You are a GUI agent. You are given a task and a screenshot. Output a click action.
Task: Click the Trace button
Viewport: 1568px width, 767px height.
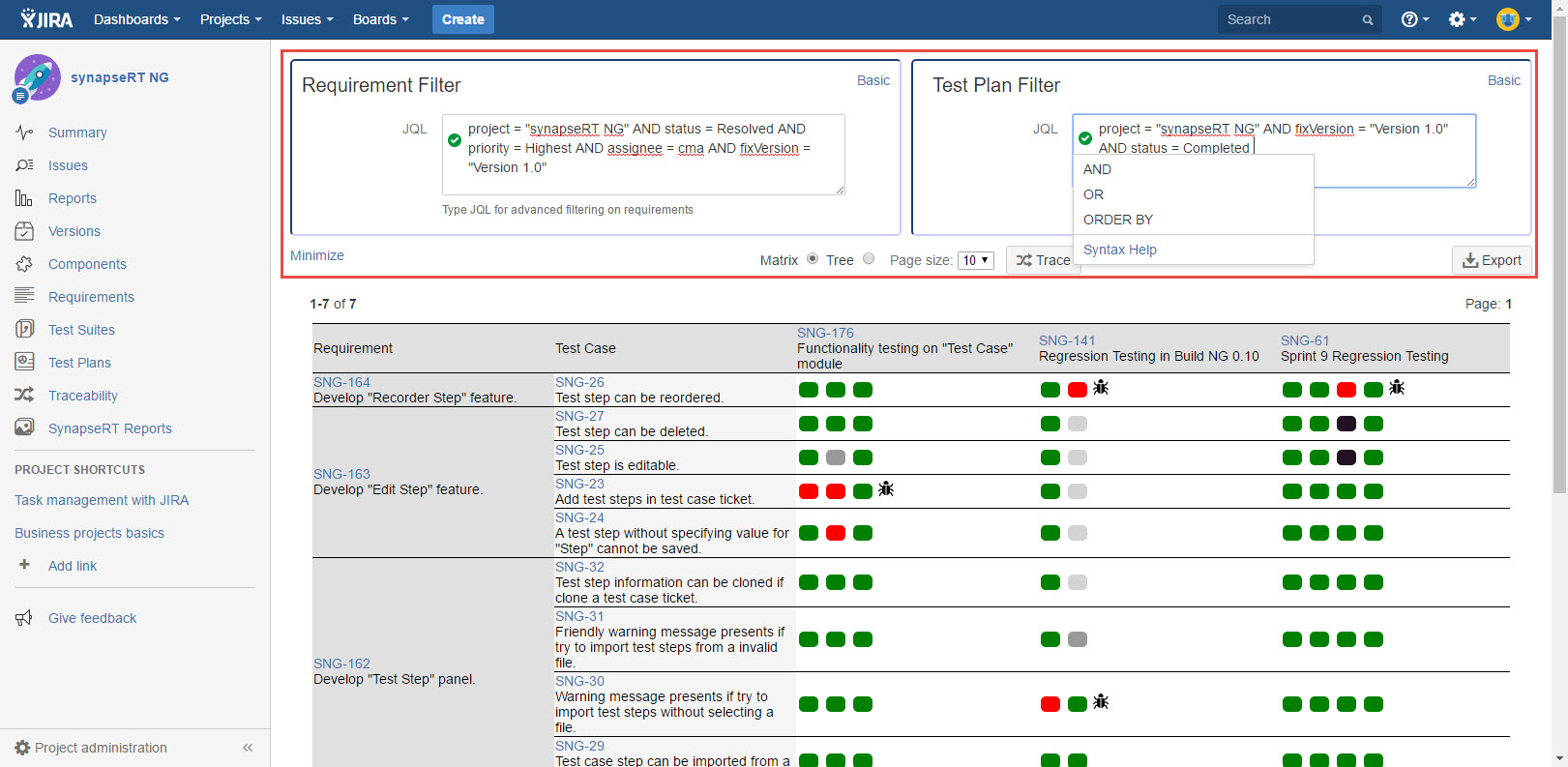click(1043, 260)
